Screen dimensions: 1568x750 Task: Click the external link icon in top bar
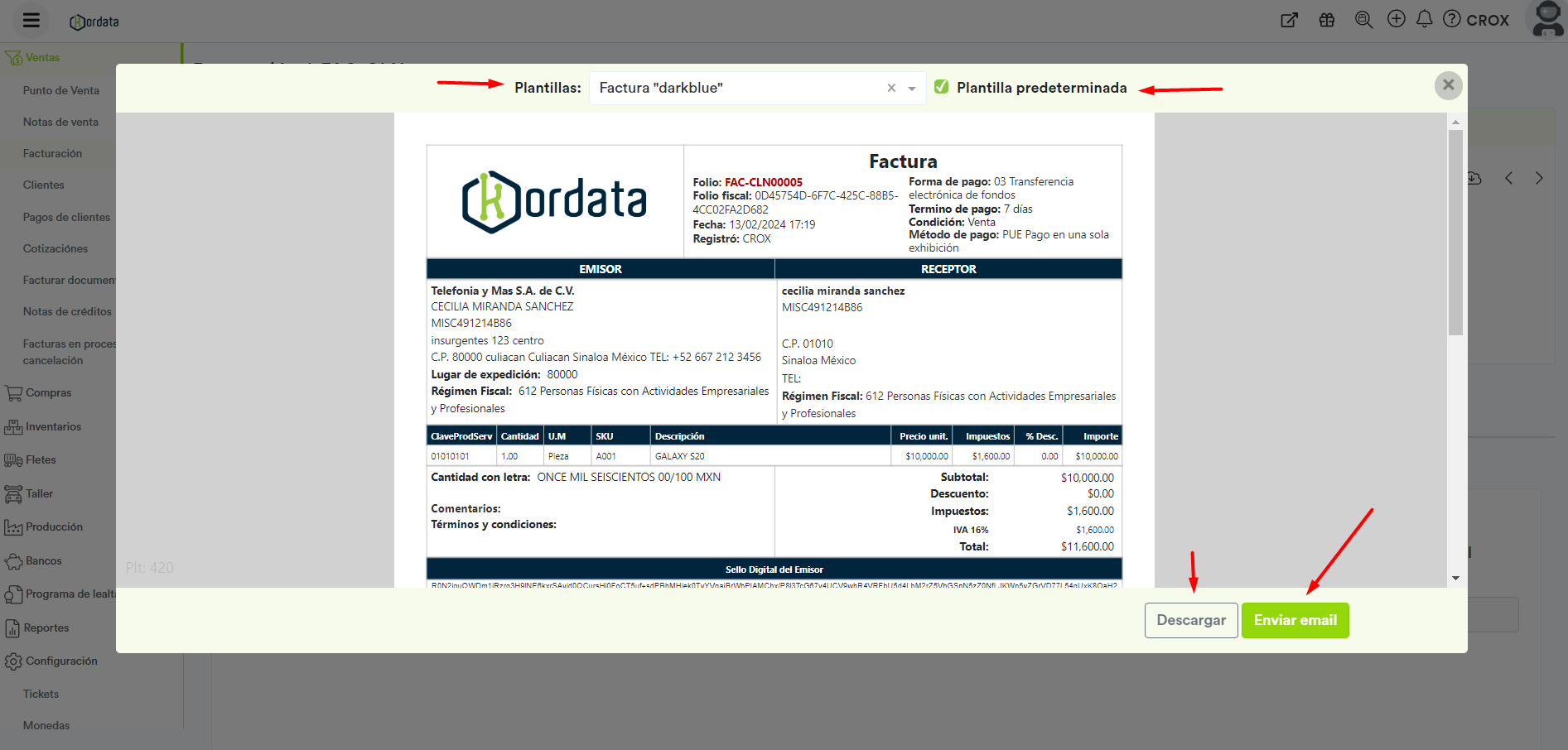[x=1289, y=20]
